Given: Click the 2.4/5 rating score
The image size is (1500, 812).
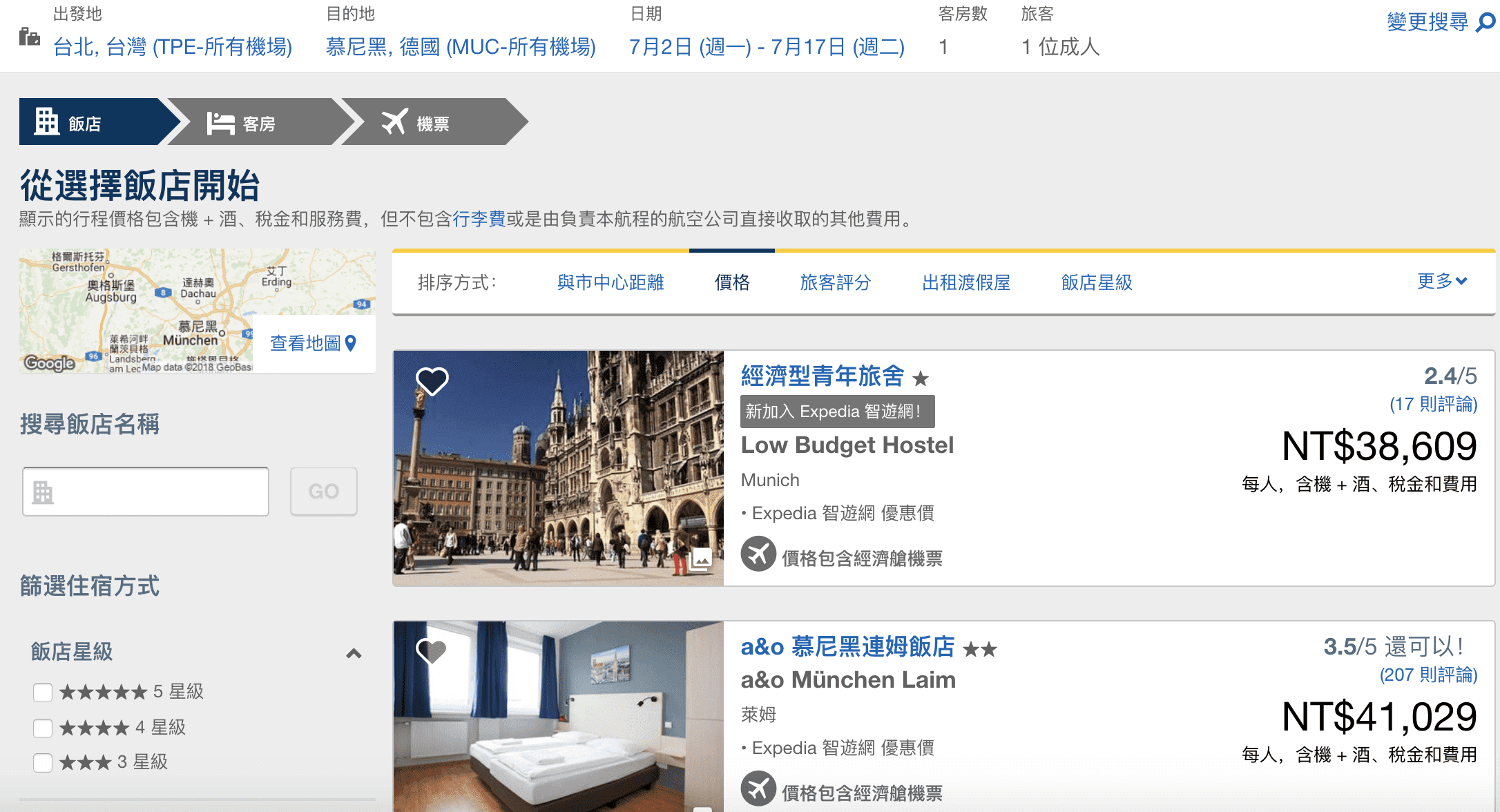Looking at the screenshot, I should coord(1450,376).
